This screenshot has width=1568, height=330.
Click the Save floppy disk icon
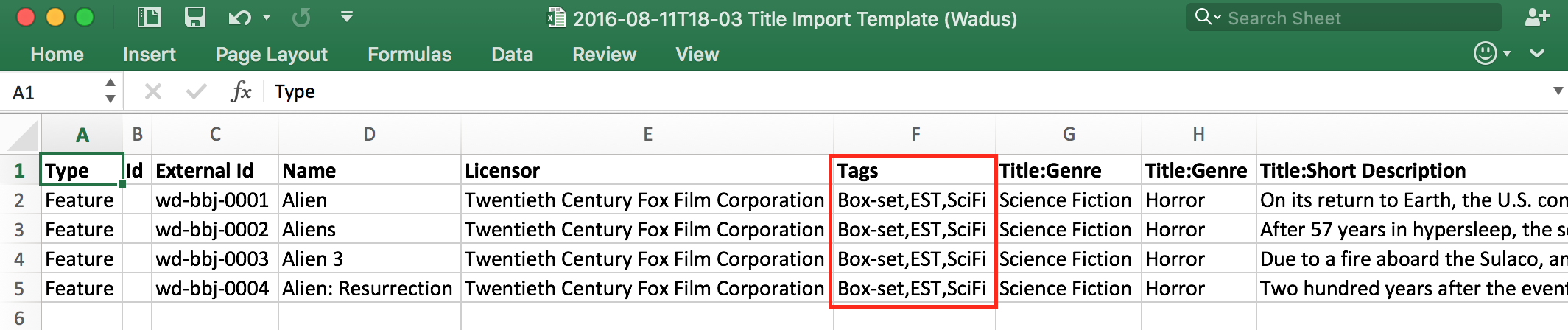[x=194, y=18]
